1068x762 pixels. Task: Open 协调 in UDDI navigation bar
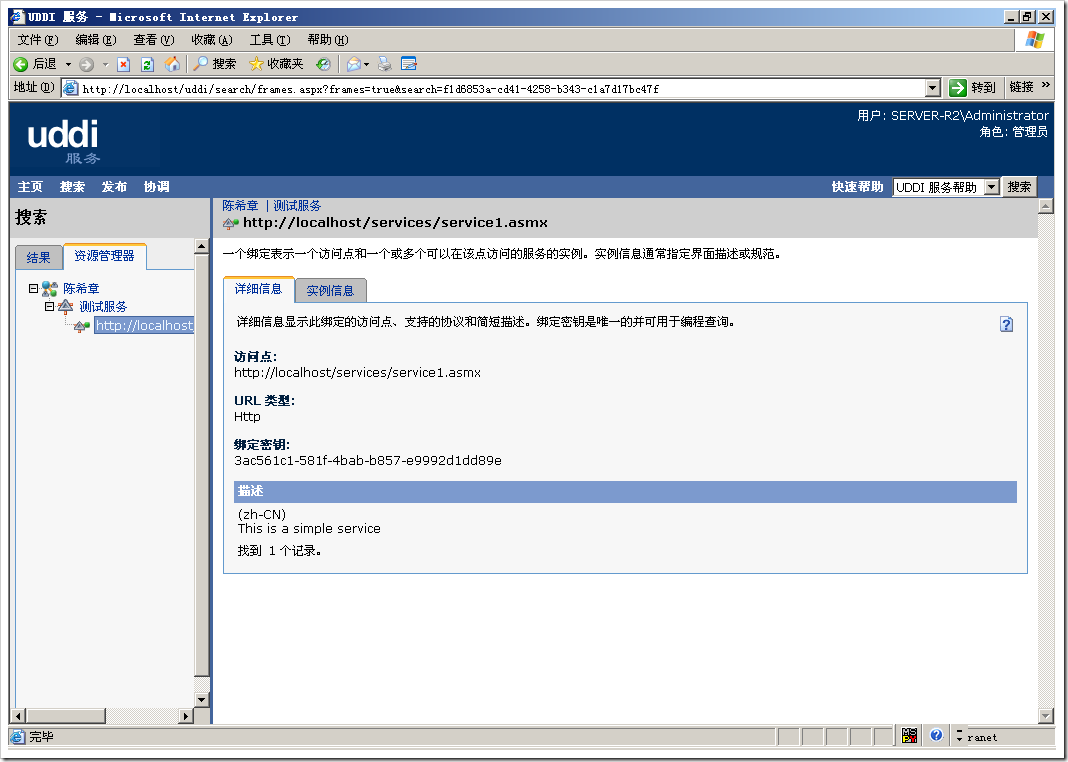157,187
